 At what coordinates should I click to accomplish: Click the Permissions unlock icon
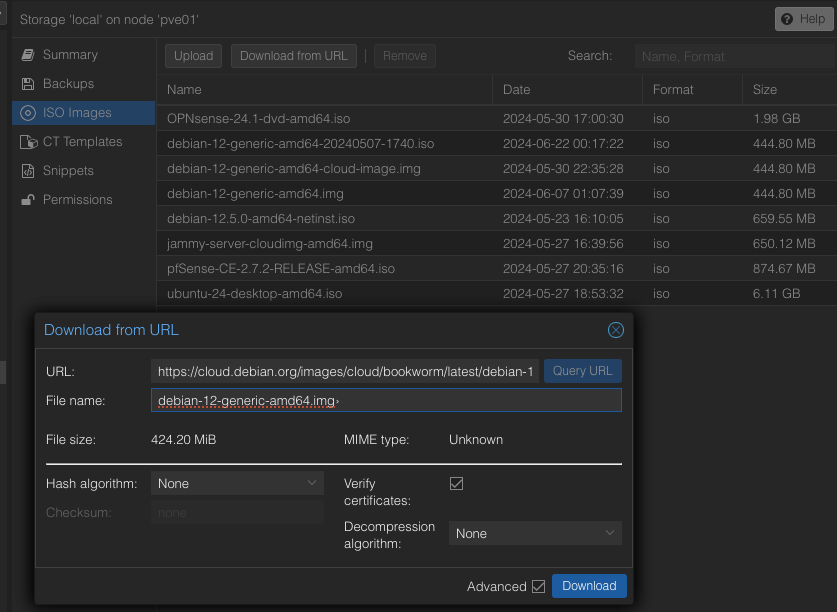tap(27, 200)
